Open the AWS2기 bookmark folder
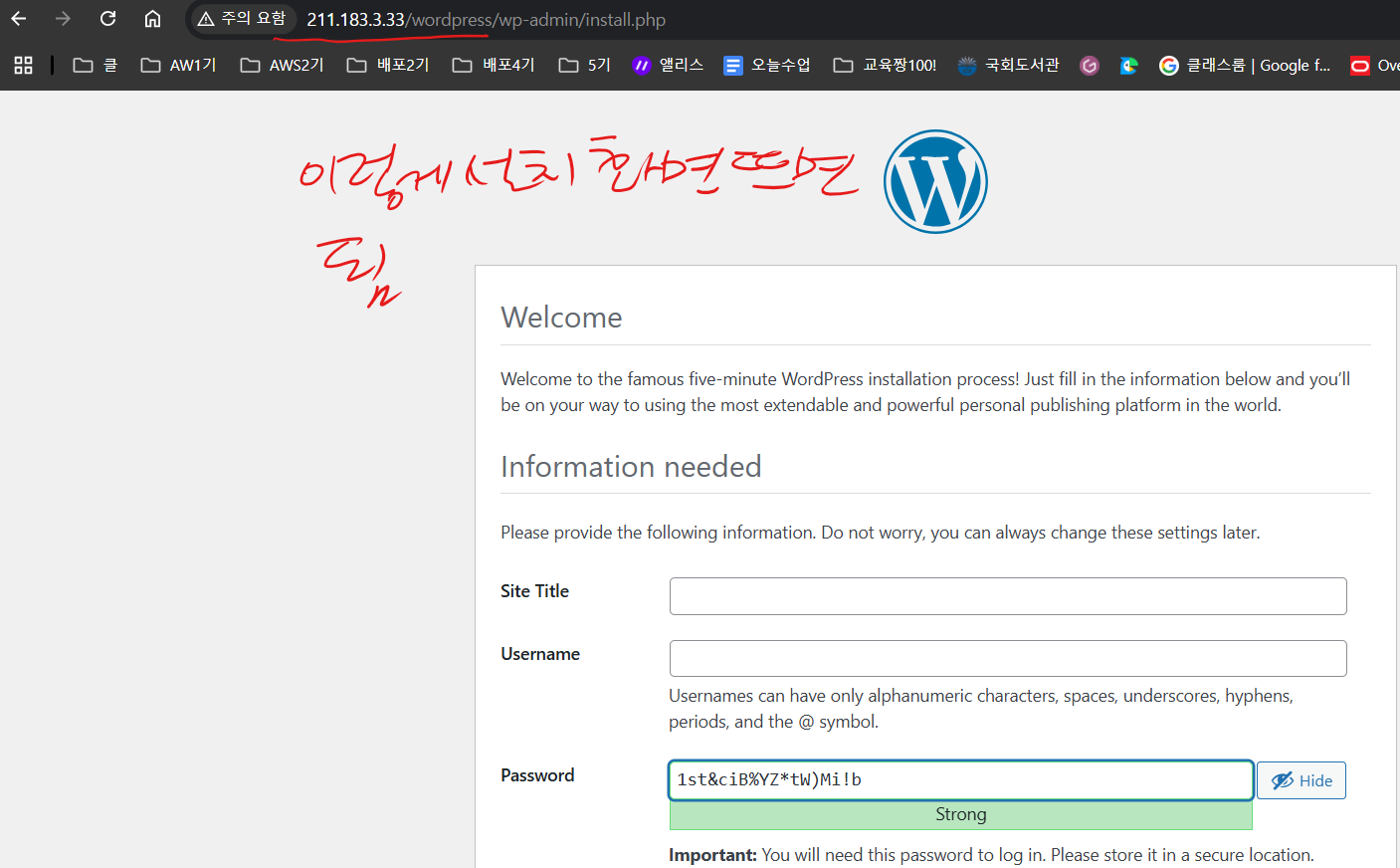Screen dimensions: 1400x868 point(283,65)
